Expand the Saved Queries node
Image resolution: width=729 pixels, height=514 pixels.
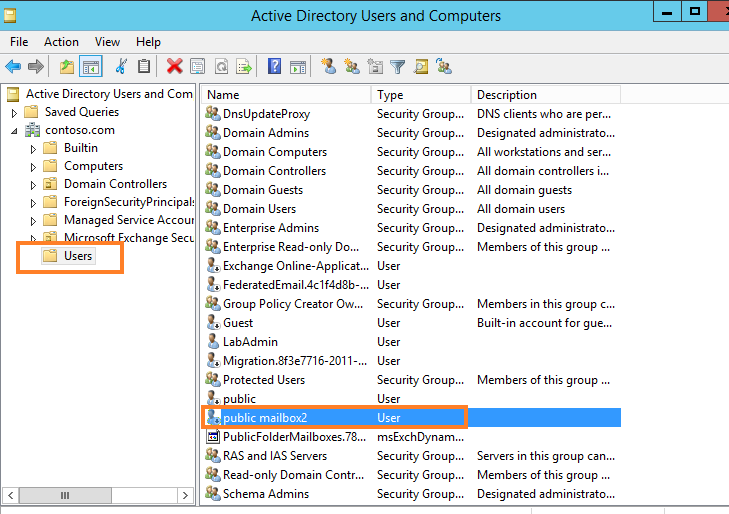14,113
